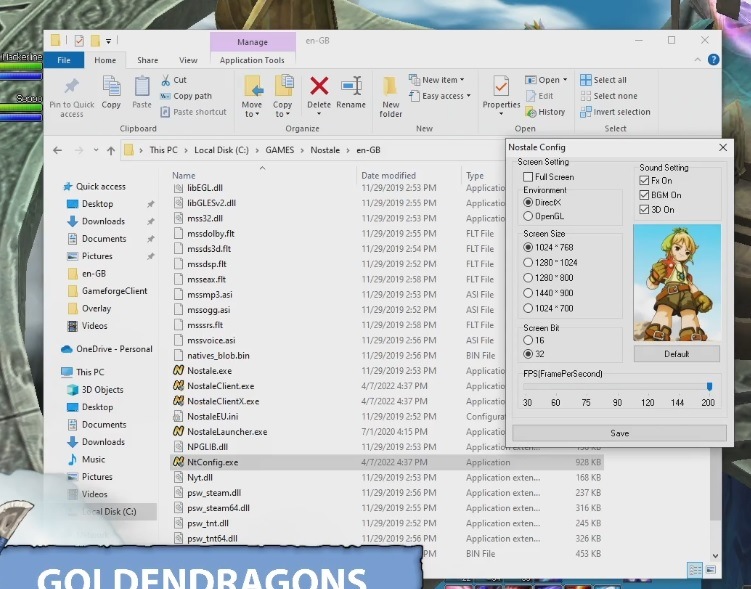Go up one folder level arrow
Screen dimensions: 751x589
111,150
